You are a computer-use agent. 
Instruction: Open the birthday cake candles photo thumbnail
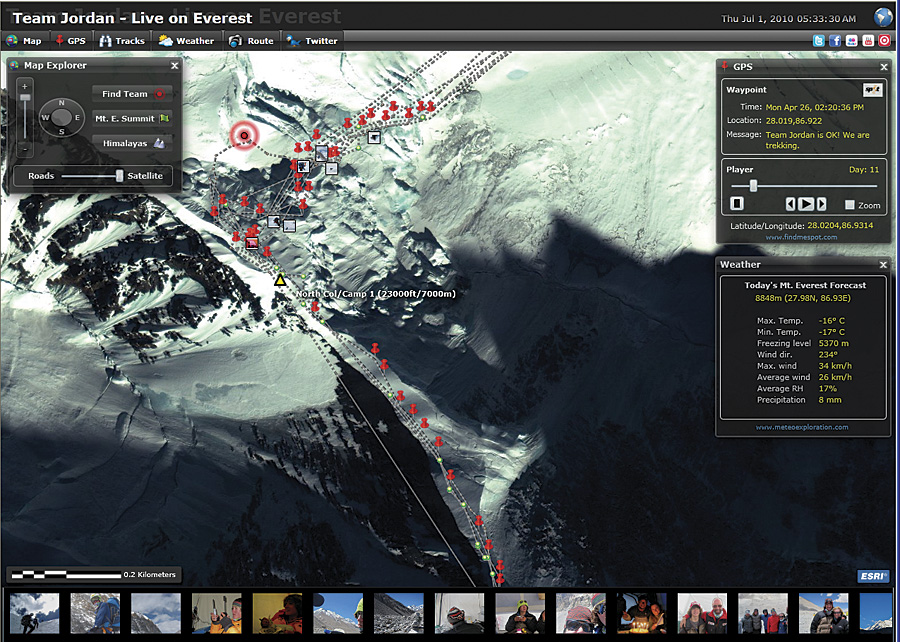[642, 613]
